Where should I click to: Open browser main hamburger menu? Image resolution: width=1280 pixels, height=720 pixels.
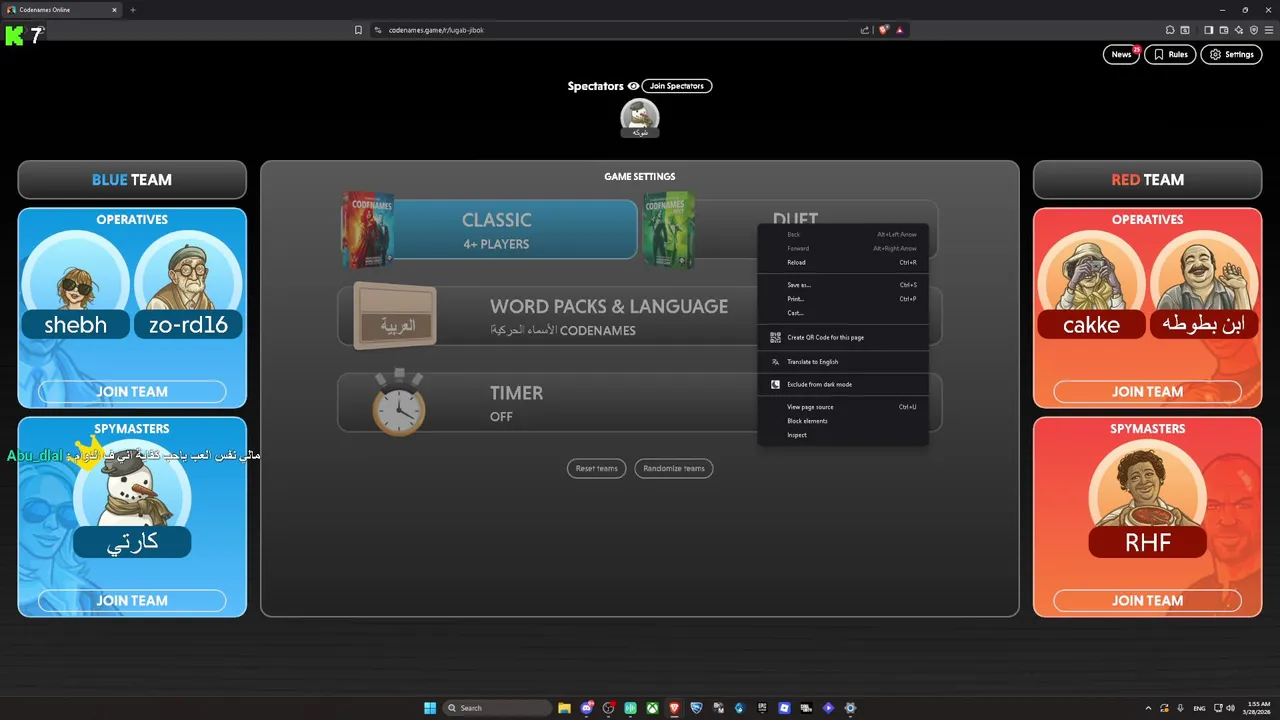(1269, 30)
